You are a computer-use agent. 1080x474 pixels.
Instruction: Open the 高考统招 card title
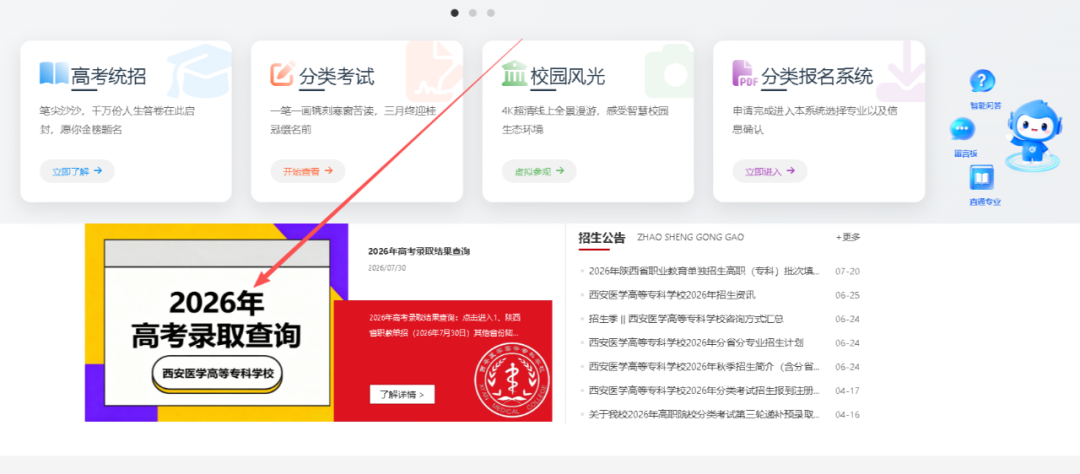(x=108, y=76)
